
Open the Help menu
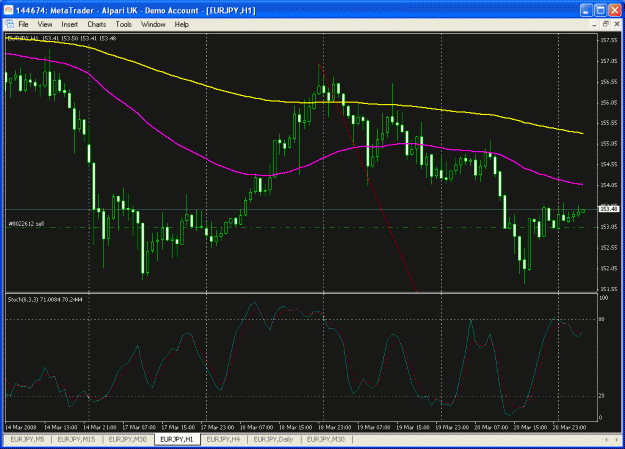[x=181, y=25]
